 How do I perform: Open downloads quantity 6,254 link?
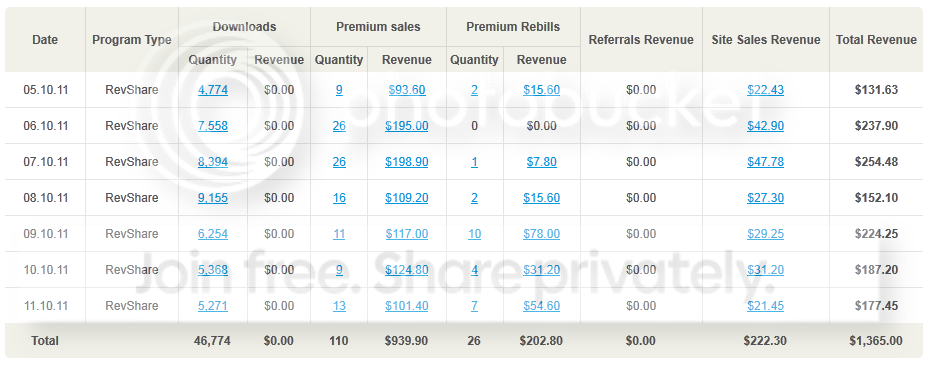(213, 234)
